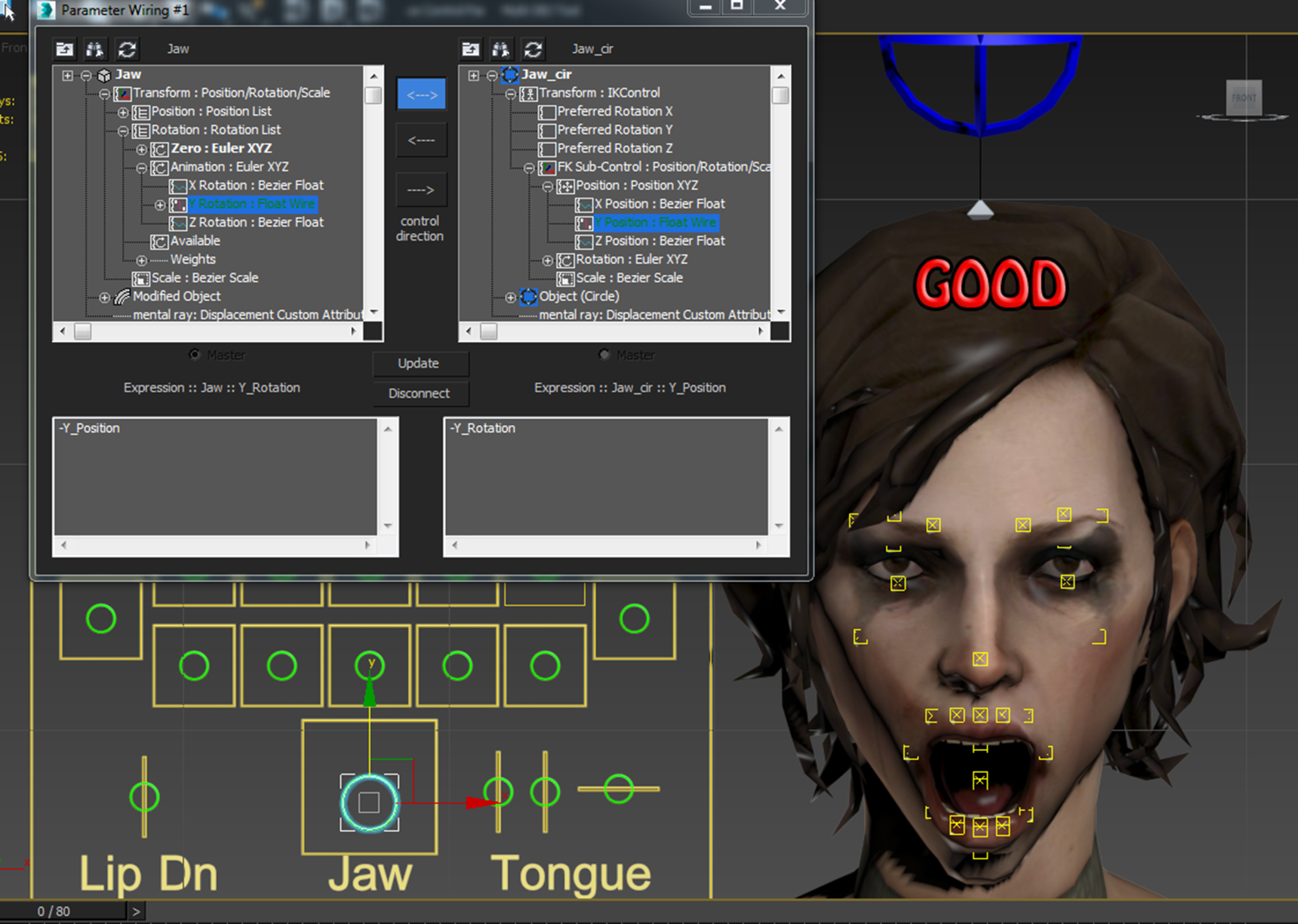Click the right pane Show All Tracks icon
Screen dimensions: 1298x924
471,49
